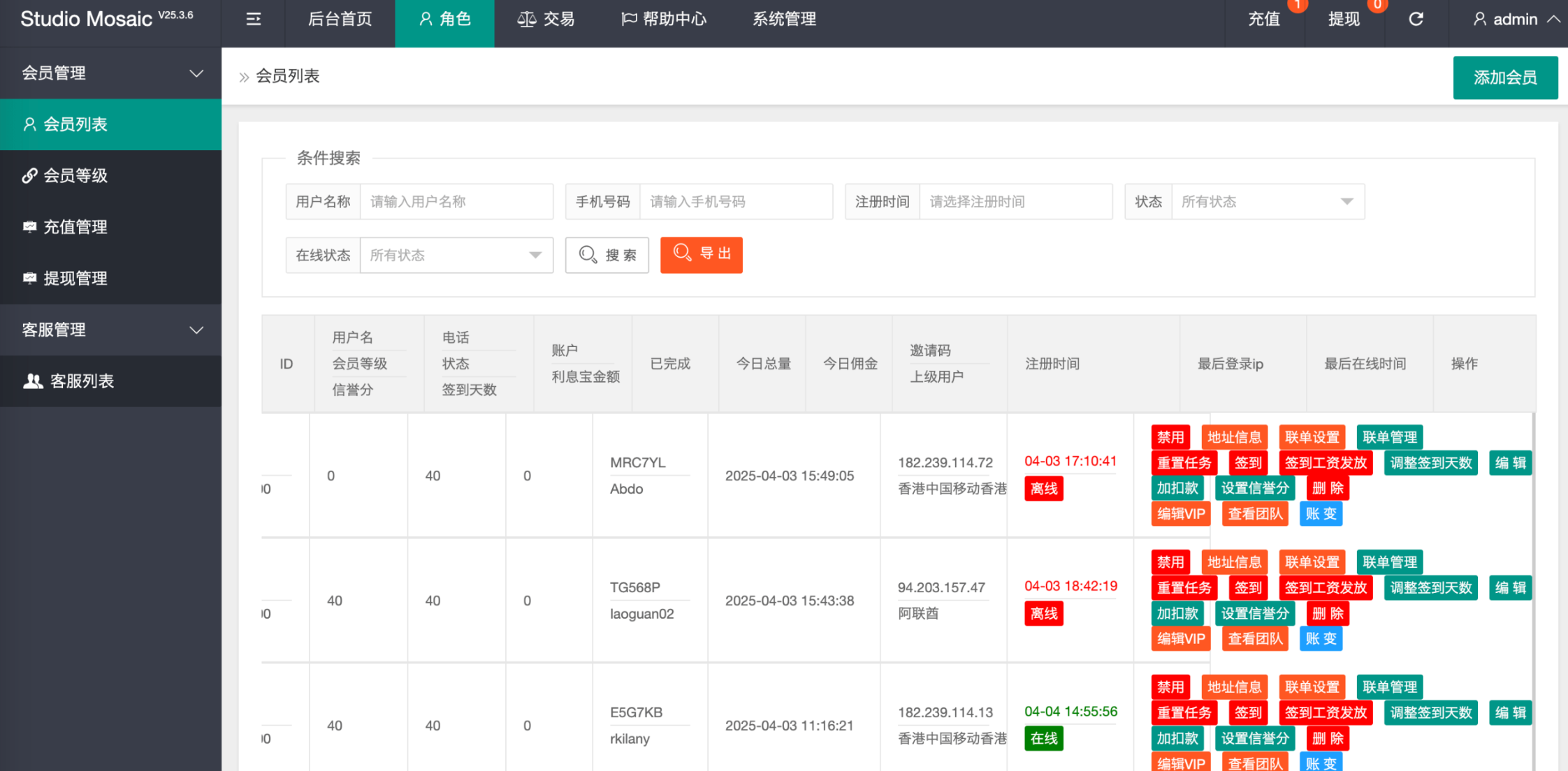This screenshot has height=771, width=1568.
Task: Open the admin user menu
Action: point(1515,20)
